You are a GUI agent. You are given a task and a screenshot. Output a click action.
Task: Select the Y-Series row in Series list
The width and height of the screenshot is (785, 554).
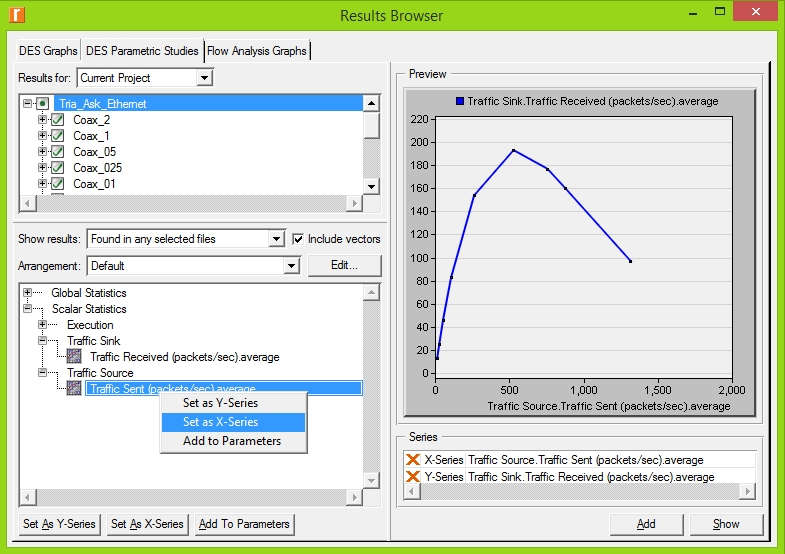(579, 476)
